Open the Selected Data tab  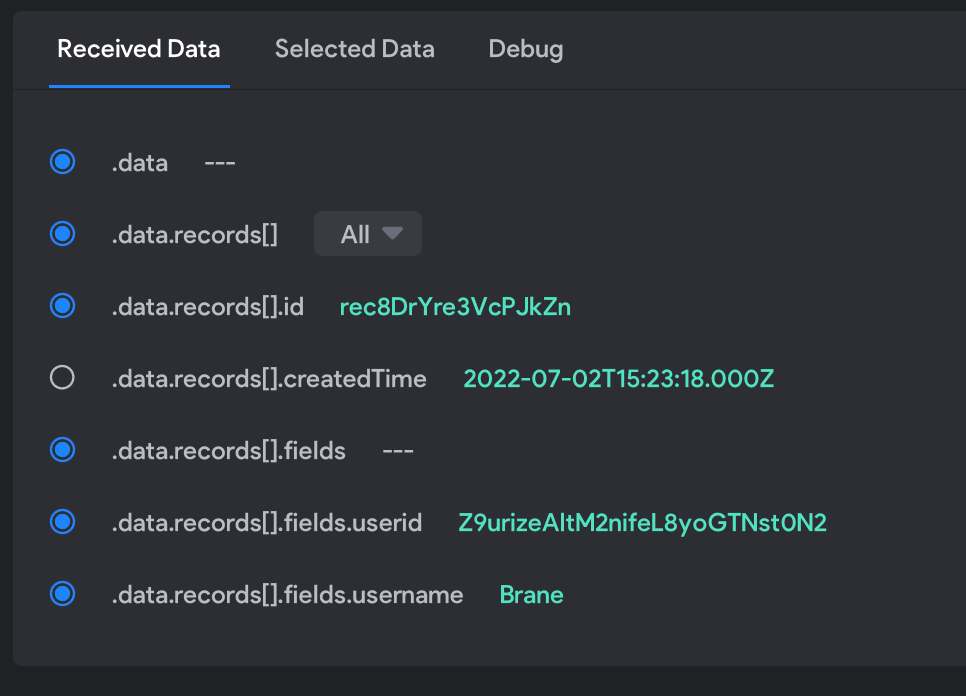tap(354, 49)
